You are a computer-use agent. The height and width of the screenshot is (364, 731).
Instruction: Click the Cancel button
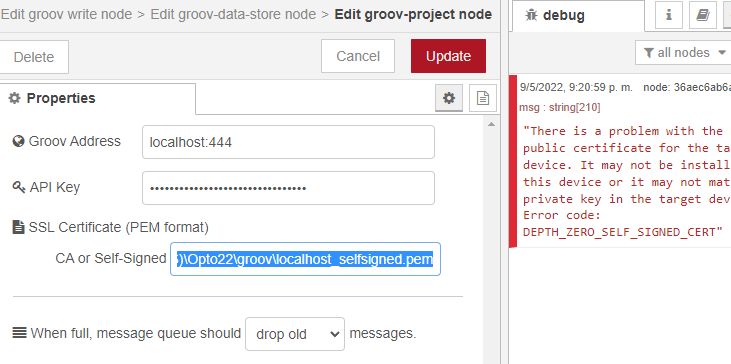pos(358,56)
